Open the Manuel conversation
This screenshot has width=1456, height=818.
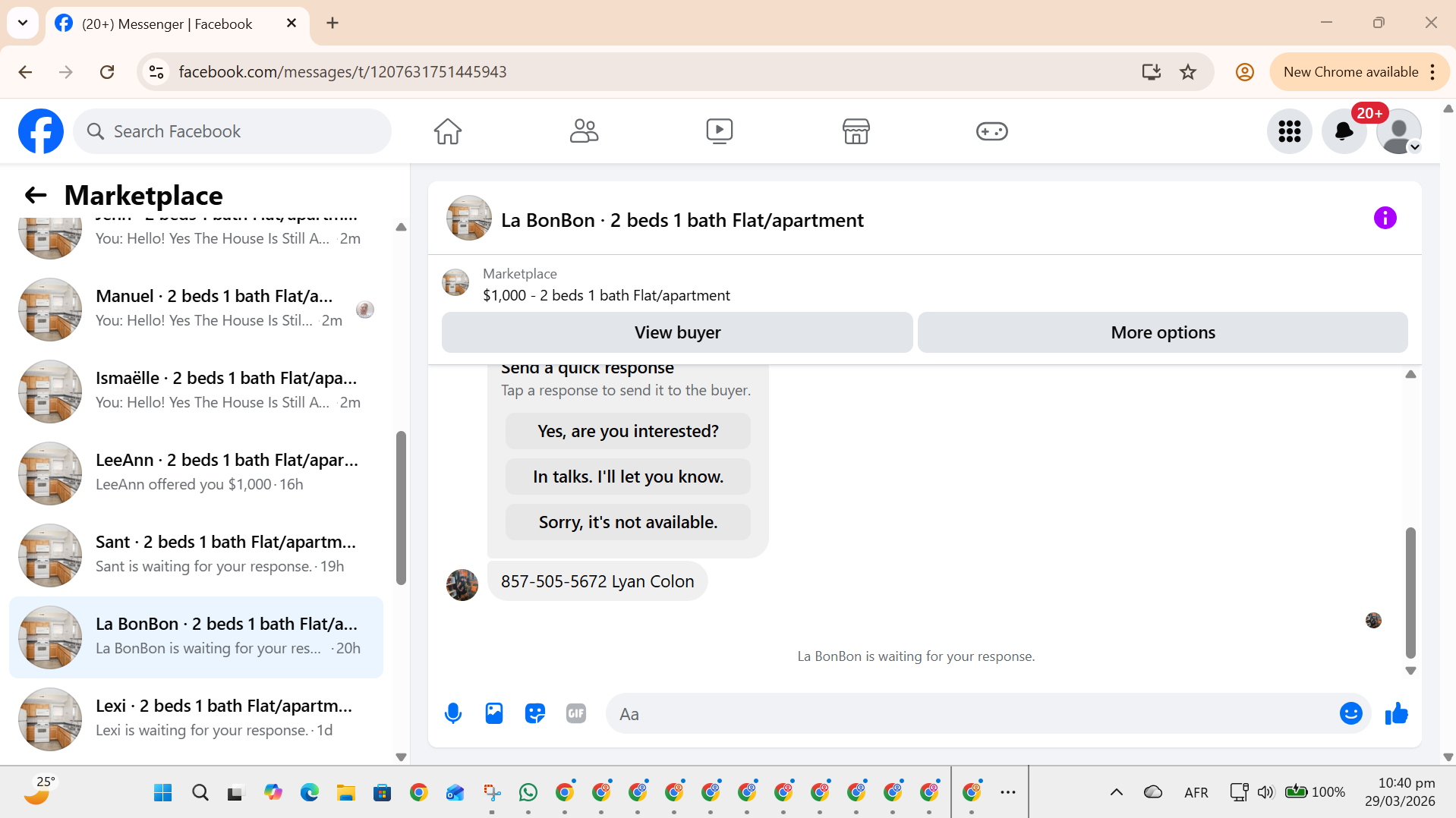point(196,309)
